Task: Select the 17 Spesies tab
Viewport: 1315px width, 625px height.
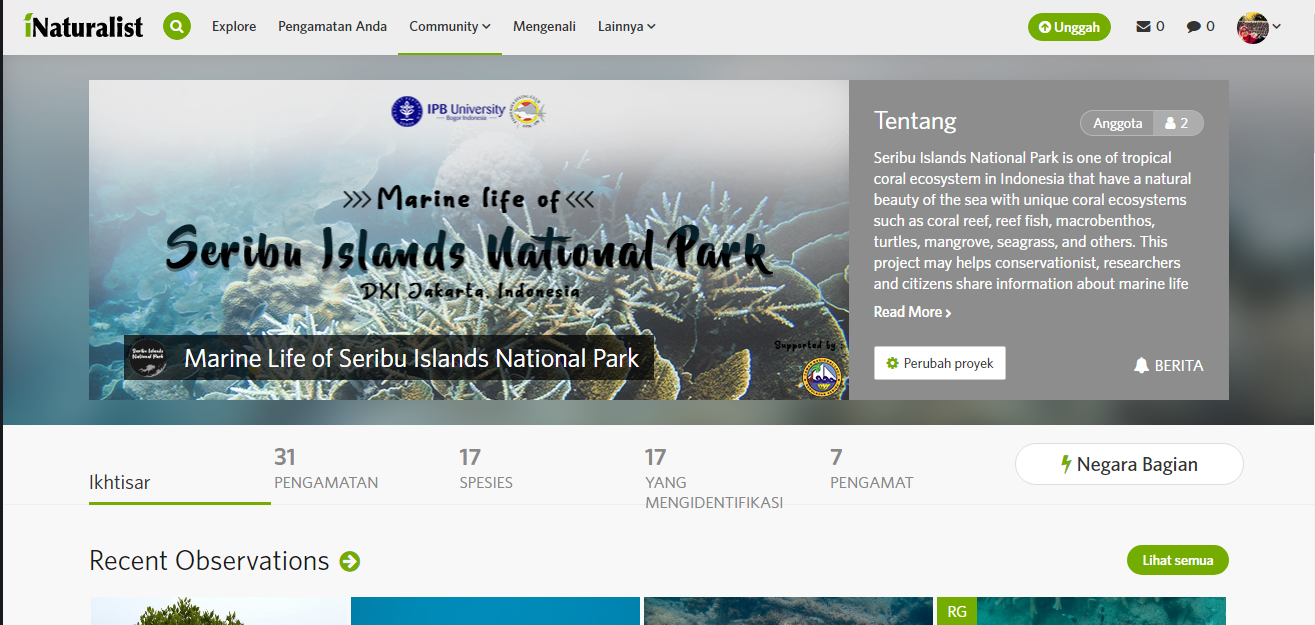Action: tap(486, 470)
